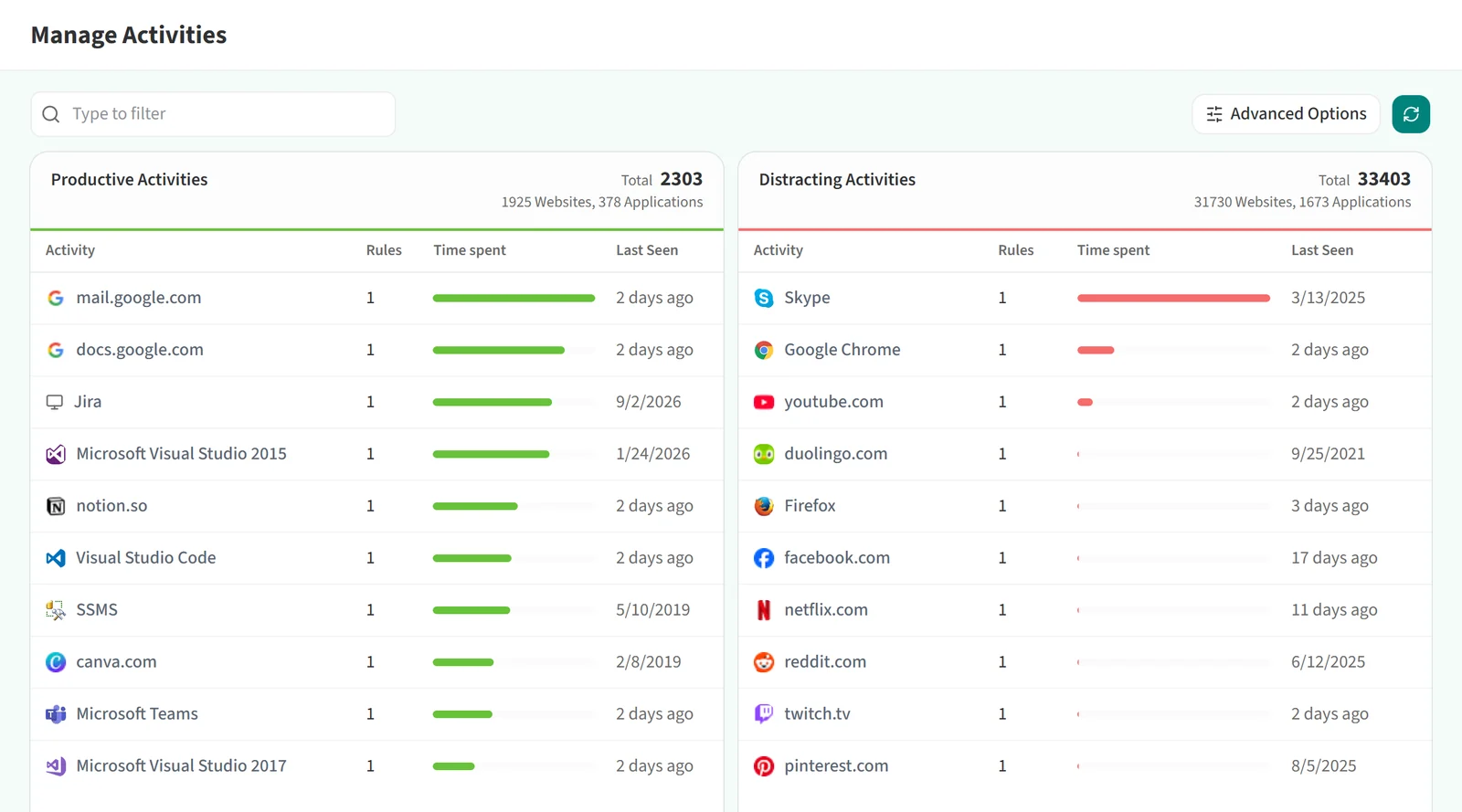Image resolution: width=1462 pixels, height=812 pixels.
Task: Click the Visual Studio Code icon
Action: (x=56, y=558)
